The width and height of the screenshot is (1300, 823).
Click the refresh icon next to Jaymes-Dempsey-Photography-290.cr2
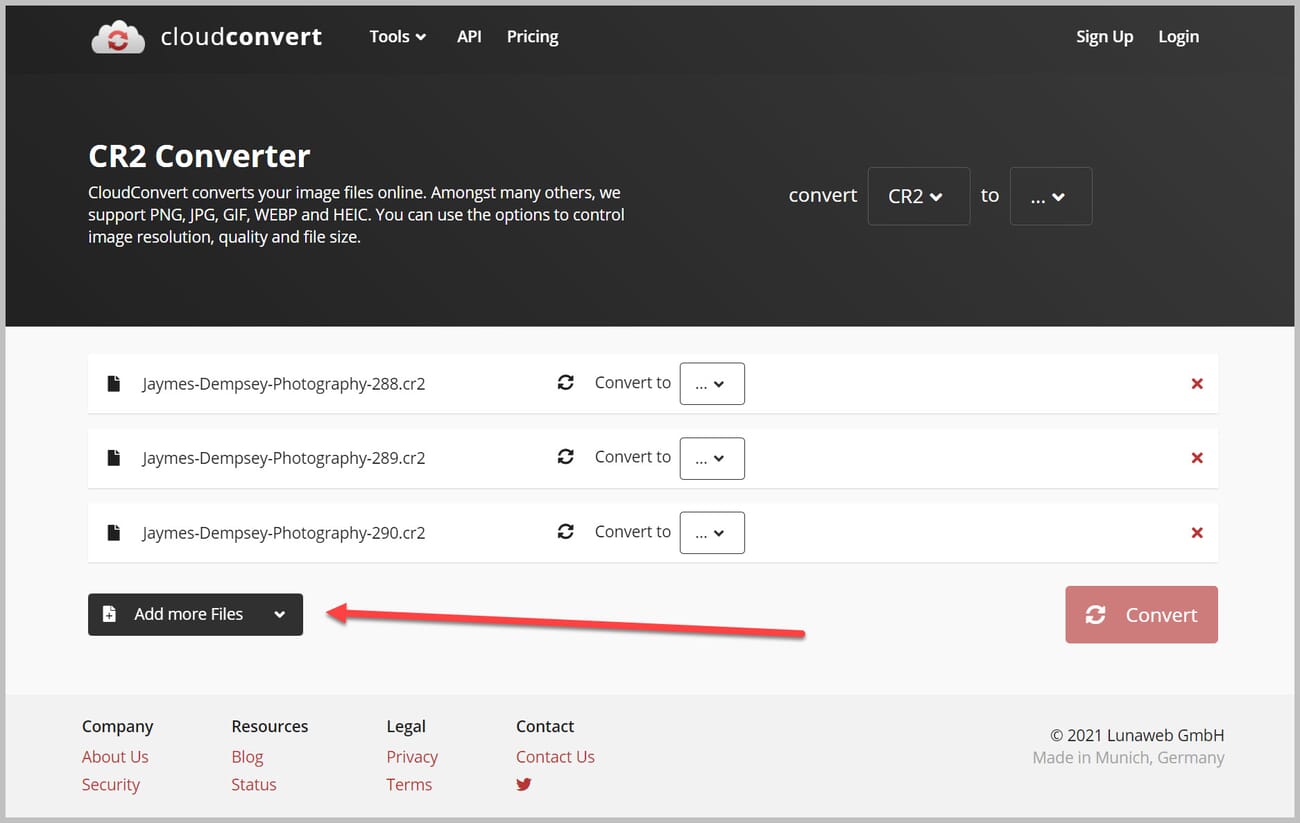coord(566,531)
